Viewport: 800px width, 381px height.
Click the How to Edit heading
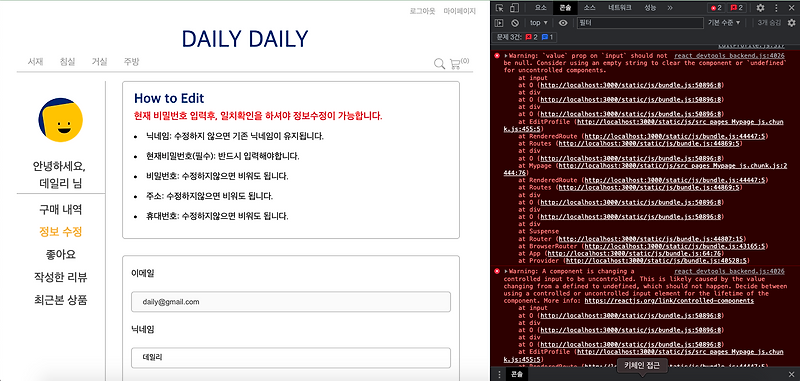[169, 98]
